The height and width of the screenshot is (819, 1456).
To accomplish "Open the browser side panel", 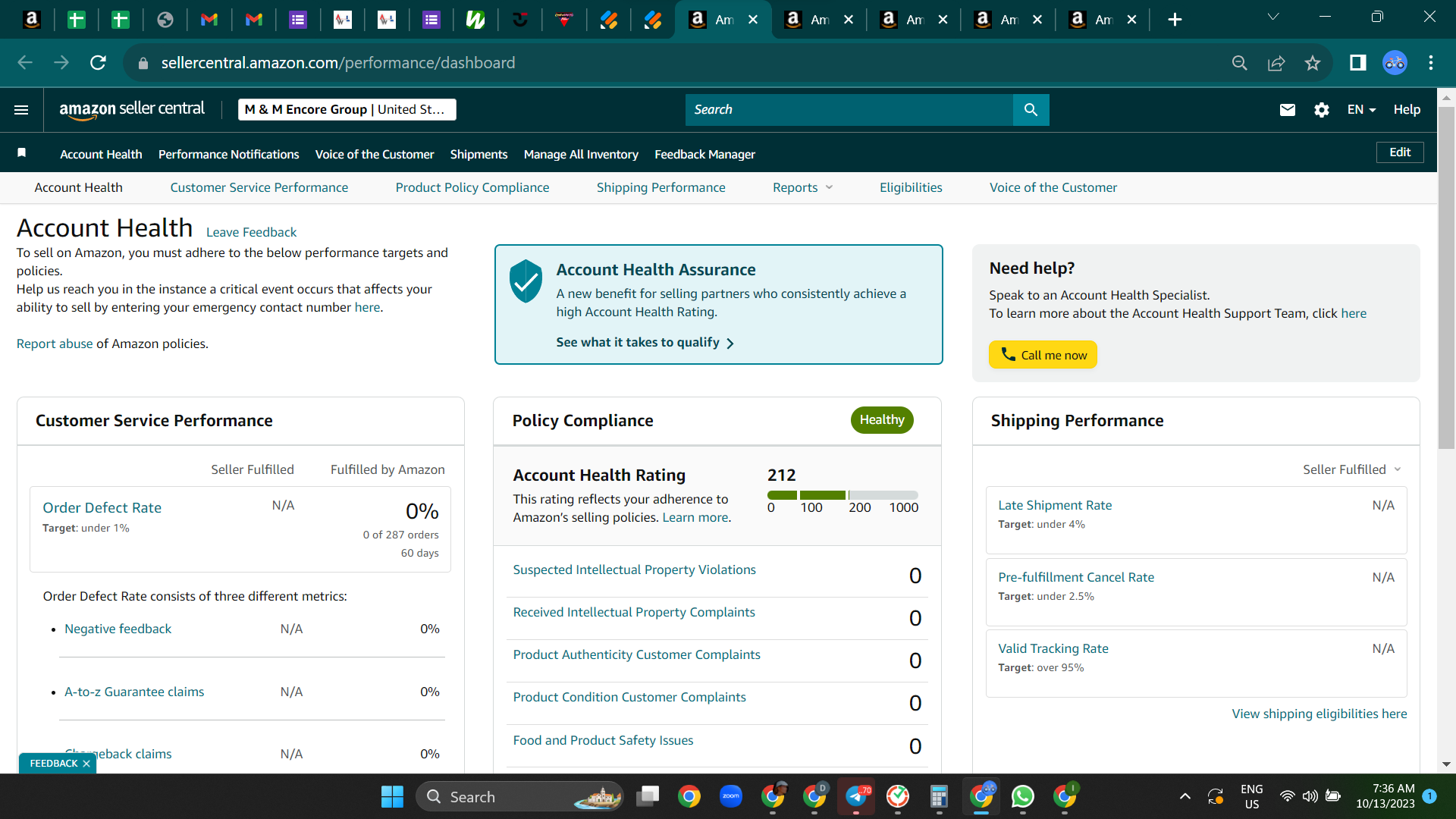I will point(1357,63).
